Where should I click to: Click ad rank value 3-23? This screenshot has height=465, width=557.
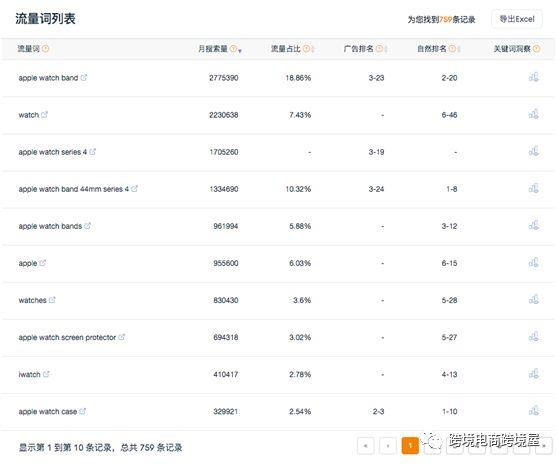[376, 78]
